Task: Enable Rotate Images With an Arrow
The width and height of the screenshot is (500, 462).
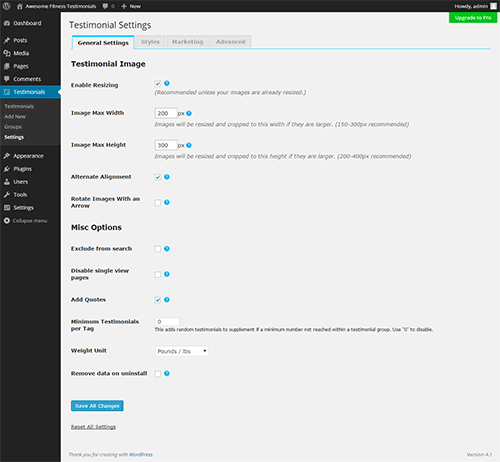Action: pyautogui.click(x=158, y=203)
